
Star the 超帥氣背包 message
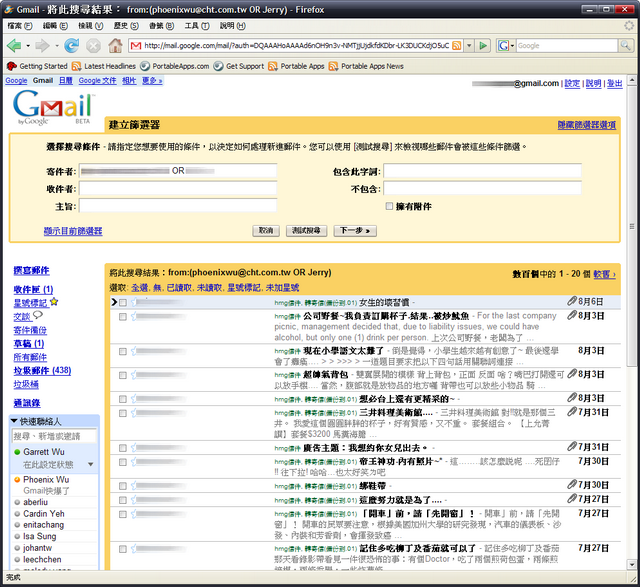[x=134, y=375]
